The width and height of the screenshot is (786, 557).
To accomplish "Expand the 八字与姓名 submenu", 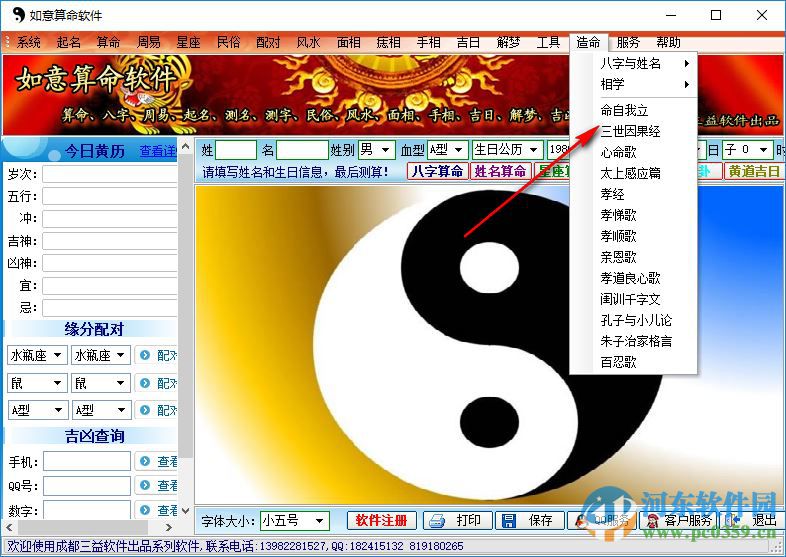I will [634, 63].
